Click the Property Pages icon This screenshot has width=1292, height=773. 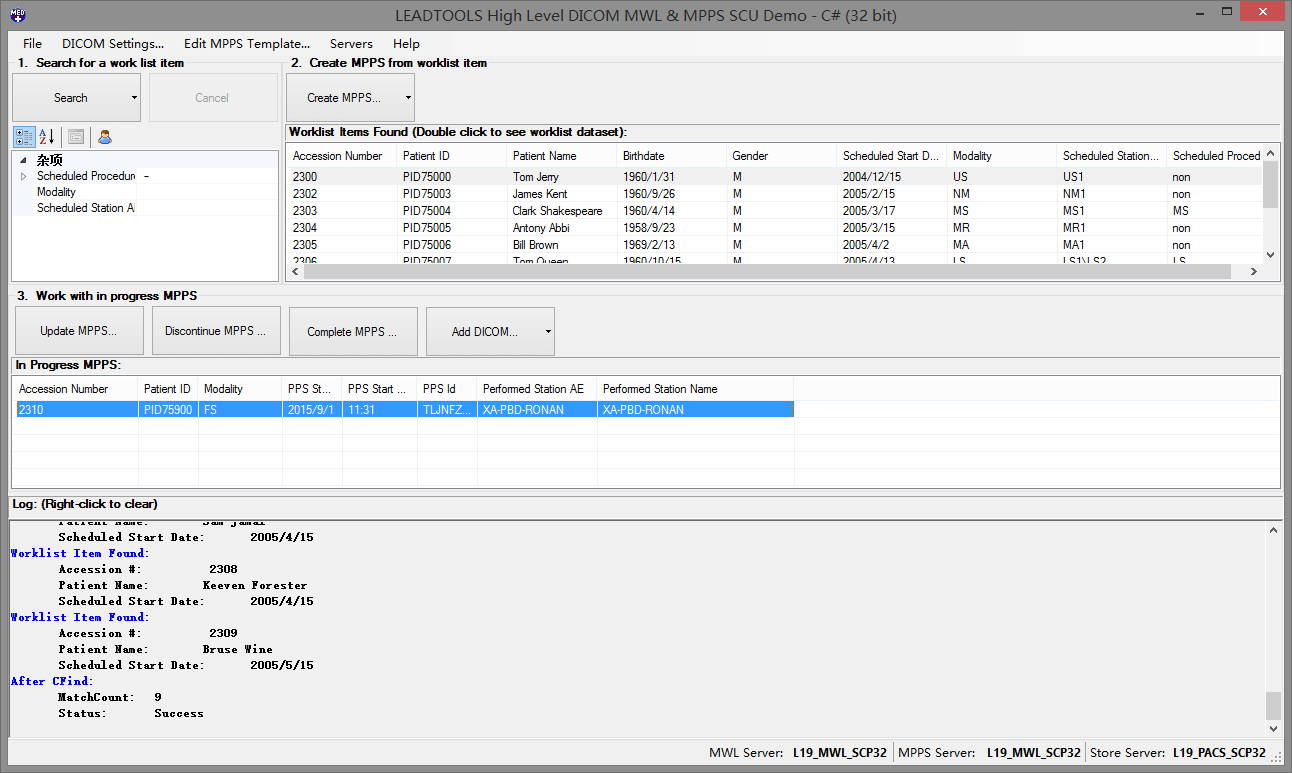[x=76, y=137]
